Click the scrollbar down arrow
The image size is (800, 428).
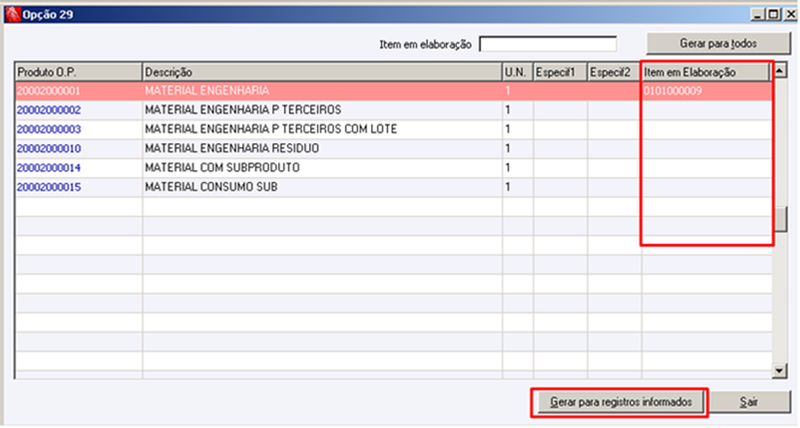coord(780,371)
